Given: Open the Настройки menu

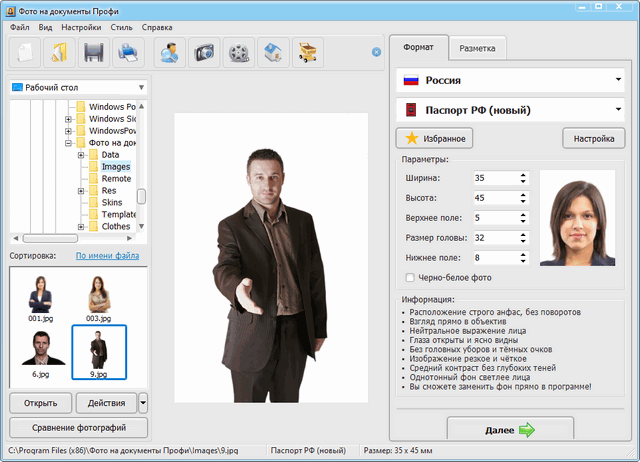Looking at the screenshot, I should pyautogui.click(x=81, y=27).
